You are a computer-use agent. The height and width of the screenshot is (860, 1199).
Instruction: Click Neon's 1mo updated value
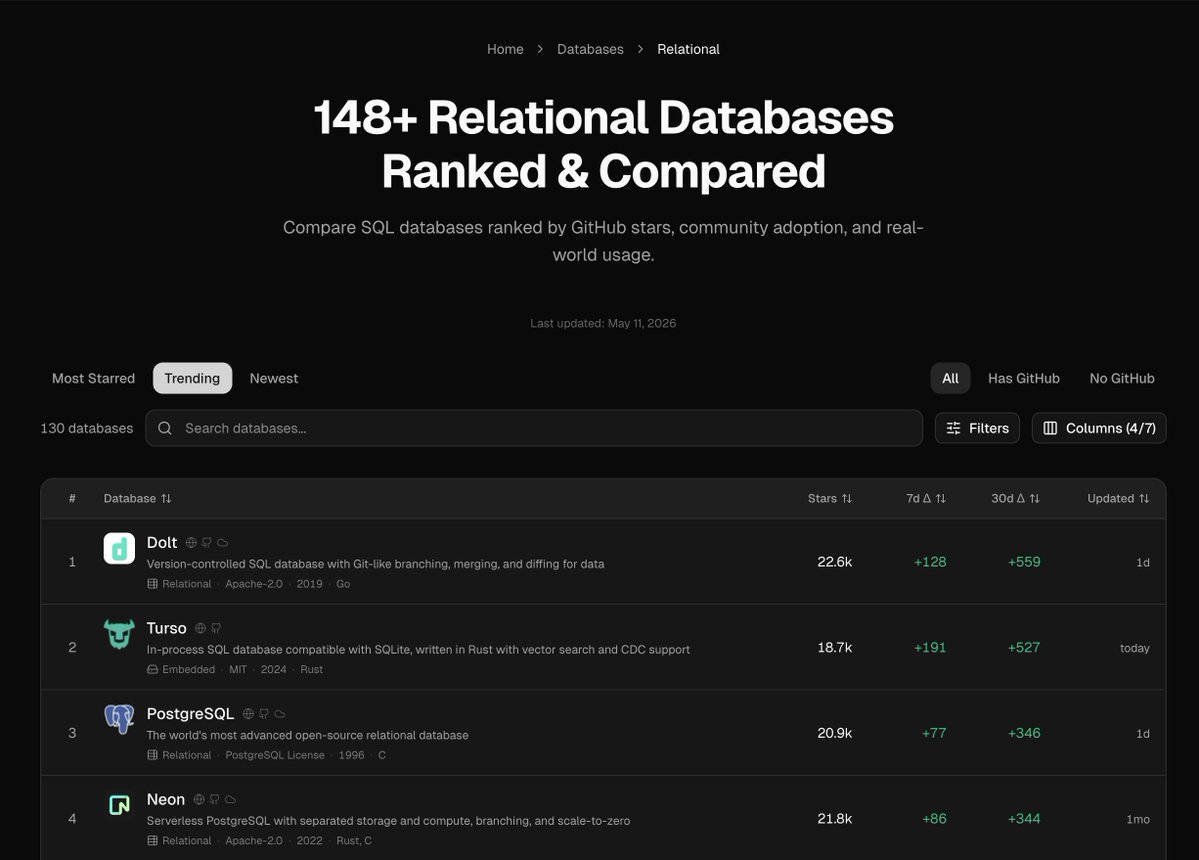tap(1138, 819)
